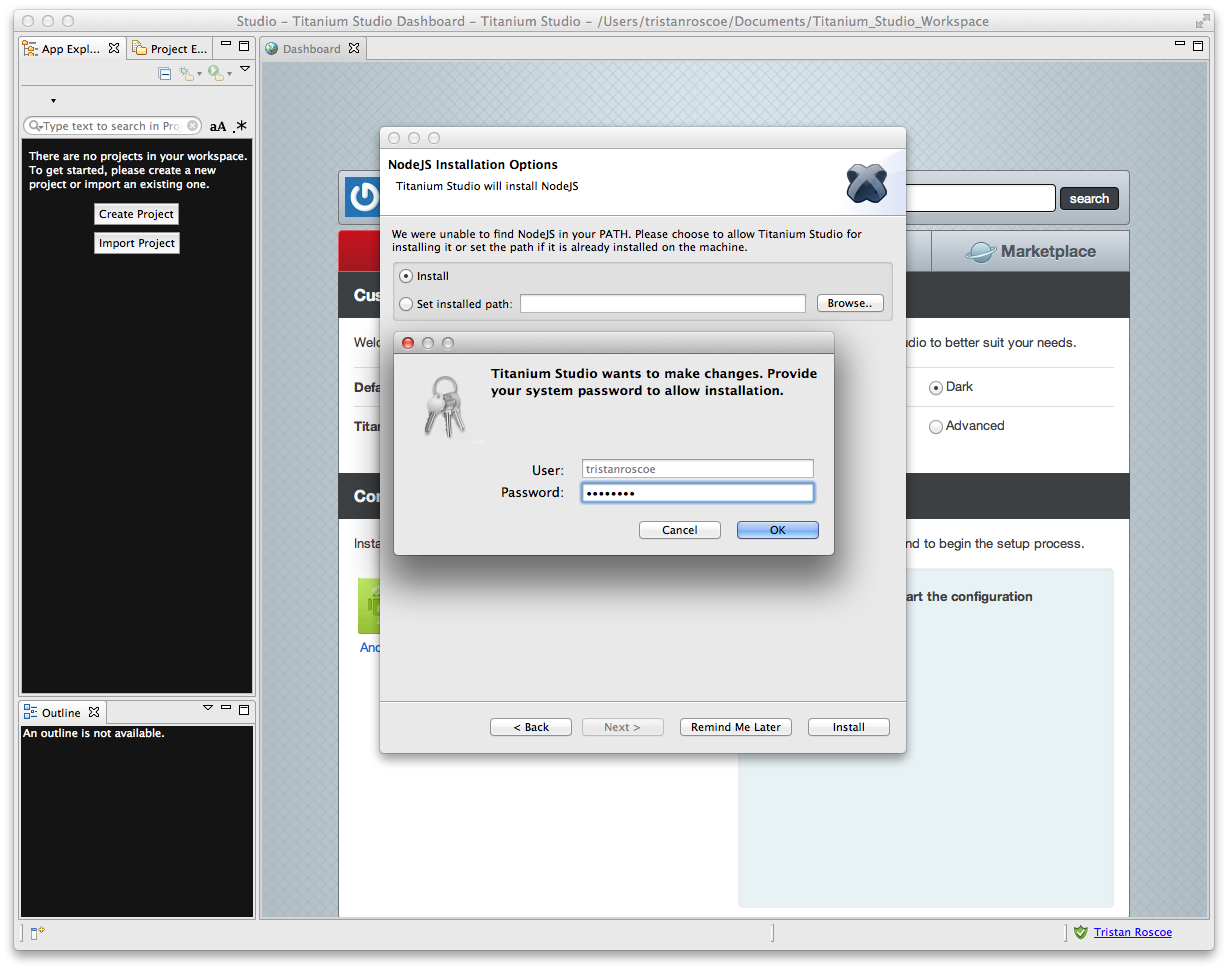This screenshot has width=1228, height=970.
Task: Select Install radio option in NodeJS dialog
Action: pyautogui.click(x=405, y=276)
